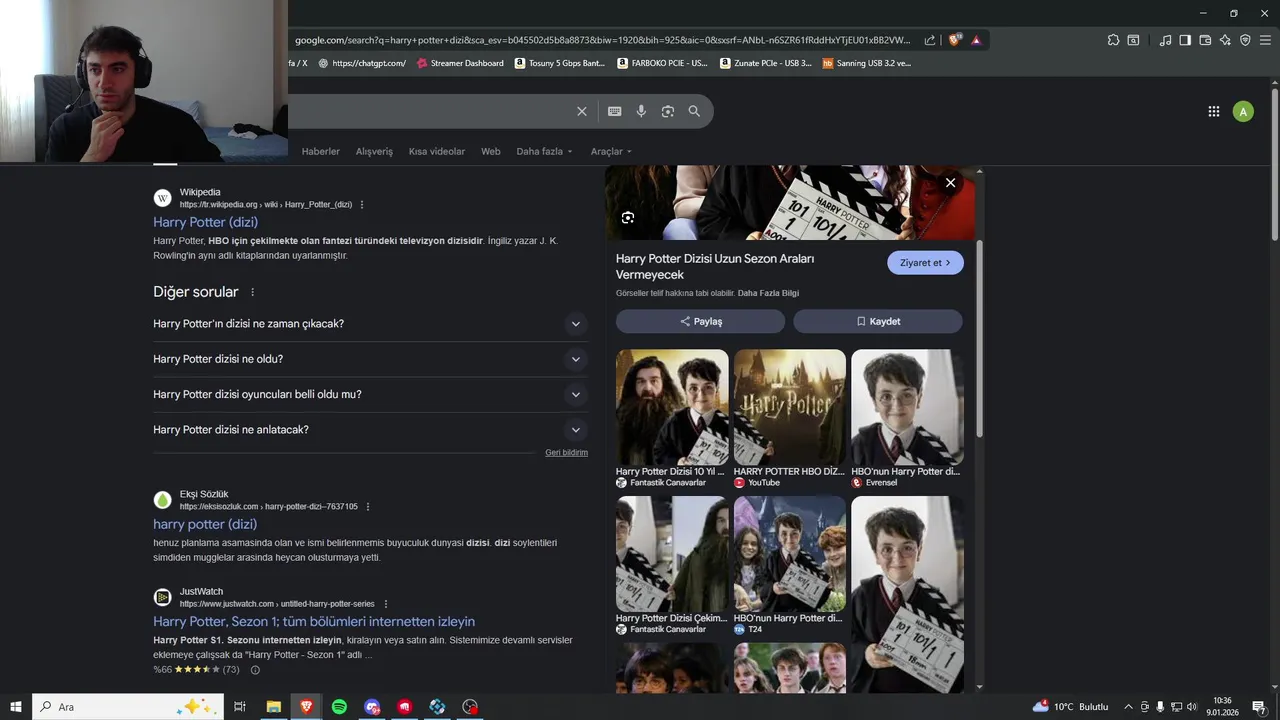Show hidden system tray icons

pos(1129,707)
